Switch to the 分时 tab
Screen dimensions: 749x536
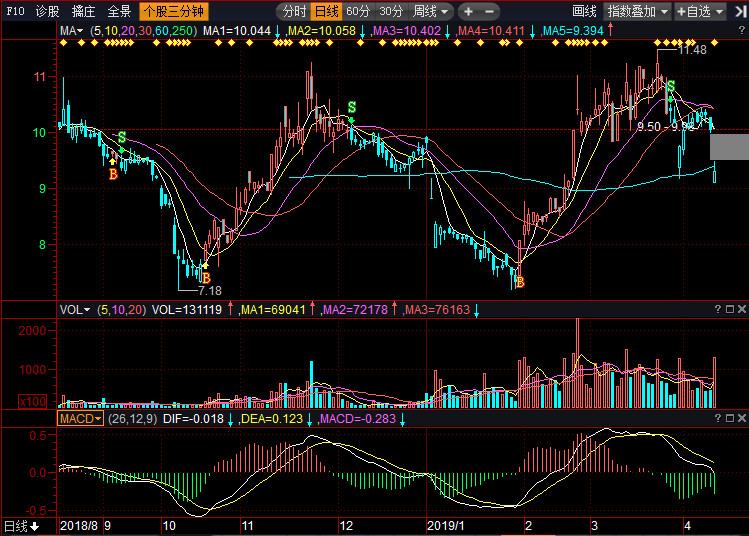coord(293,12)
